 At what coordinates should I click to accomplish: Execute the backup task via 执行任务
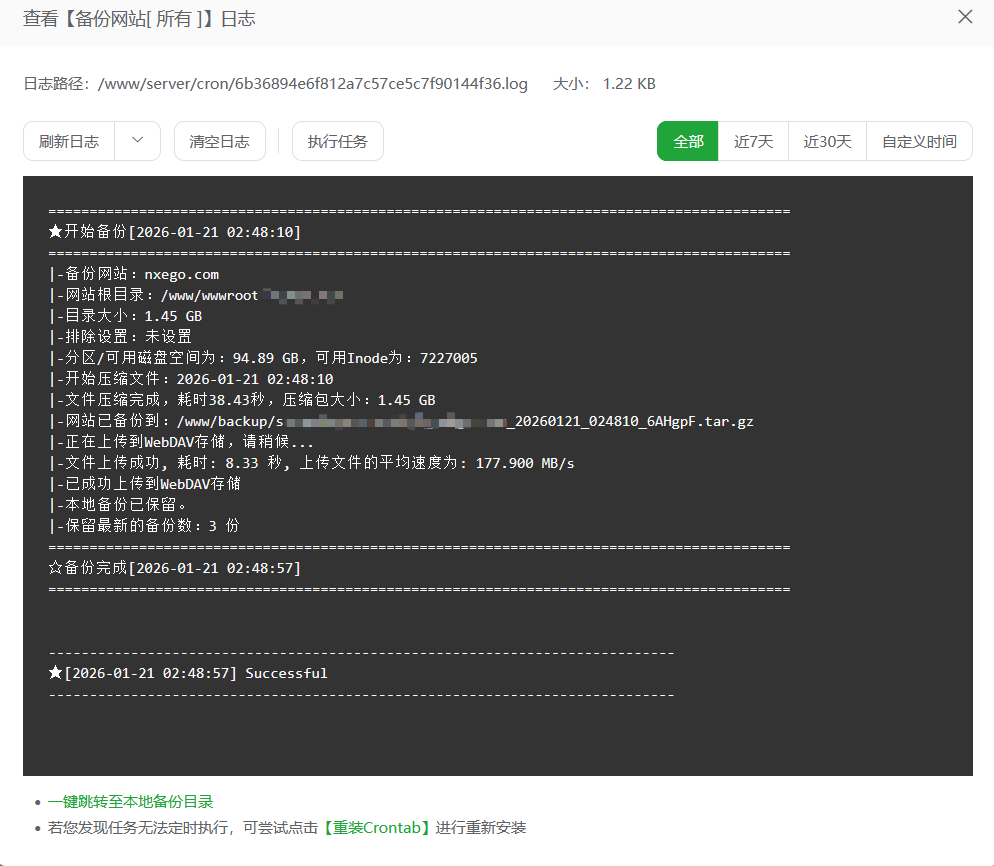(336, 141)
